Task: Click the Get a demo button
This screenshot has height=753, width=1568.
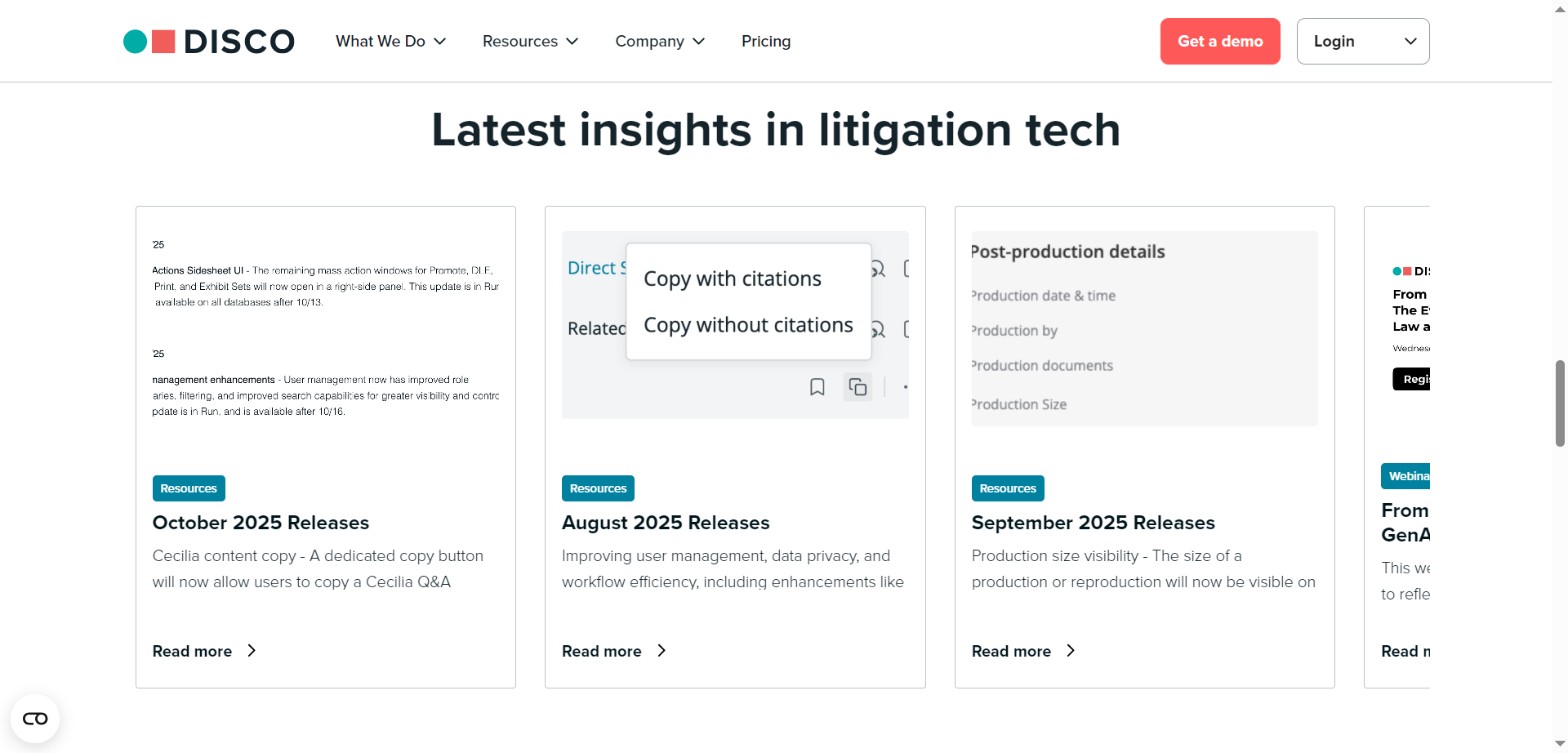Action: (1219, 41)
